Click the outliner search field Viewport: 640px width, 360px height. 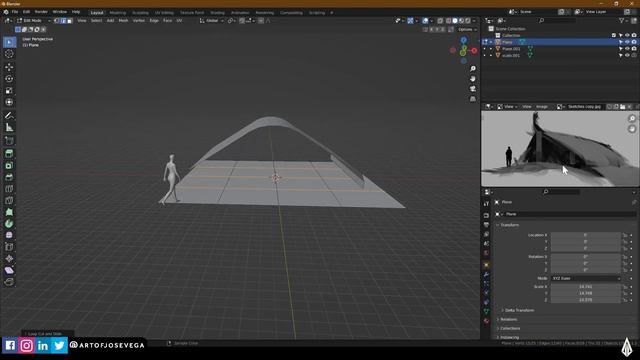click(557, 20)
